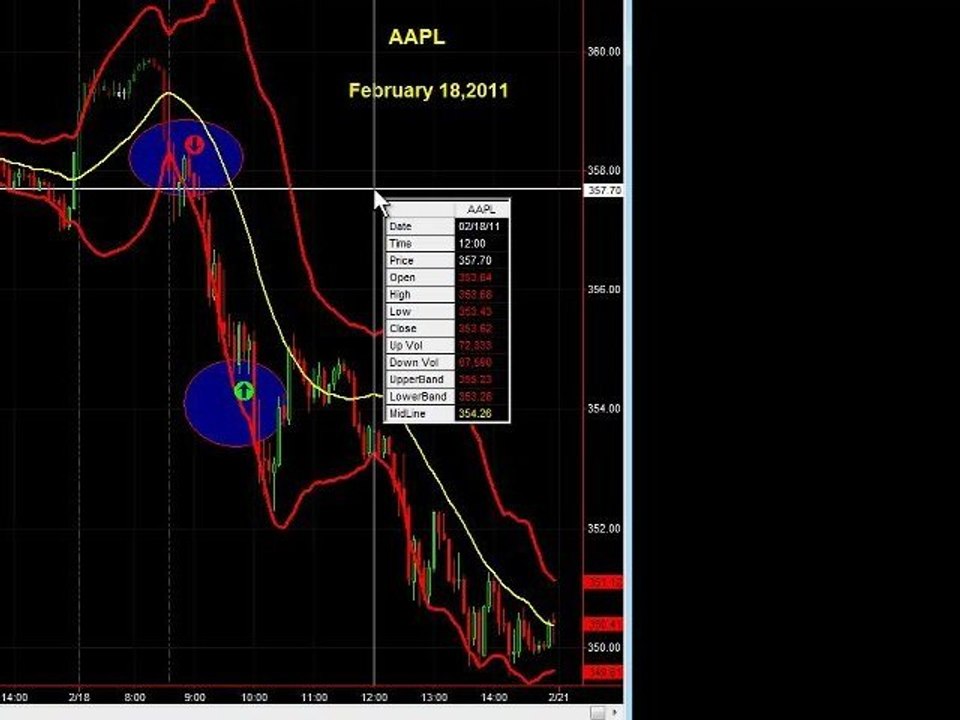
Task: Click the horizontal scrollbar right arrow
Action: [x=617, y=713]
